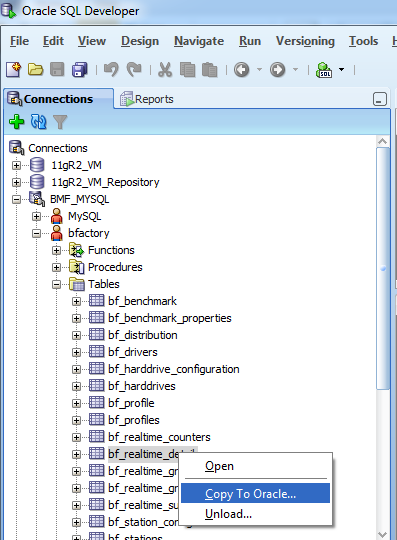
Task: Click the Redo arrow icon
Action: tap(134, 70)
